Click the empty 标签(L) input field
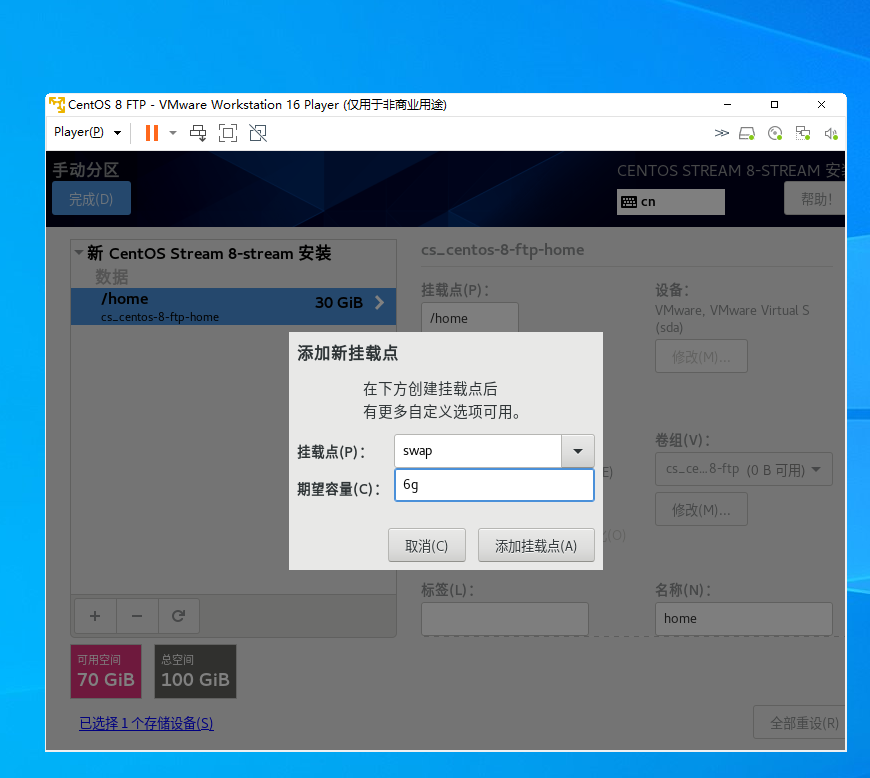Viewport: 870px width, 778px height. [505, 619]
